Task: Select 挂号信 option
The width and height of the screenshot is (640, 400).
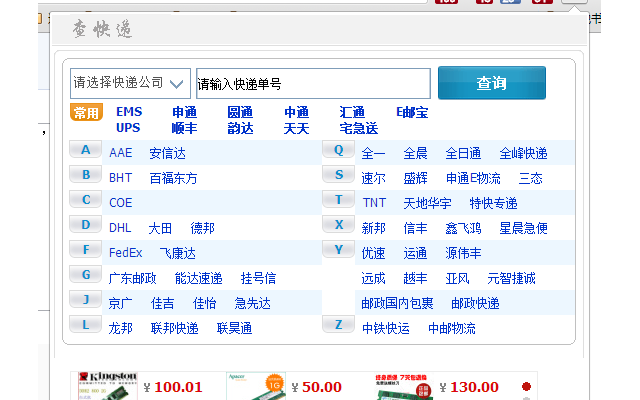Action: pyautogui.click(x=258, y=278)
